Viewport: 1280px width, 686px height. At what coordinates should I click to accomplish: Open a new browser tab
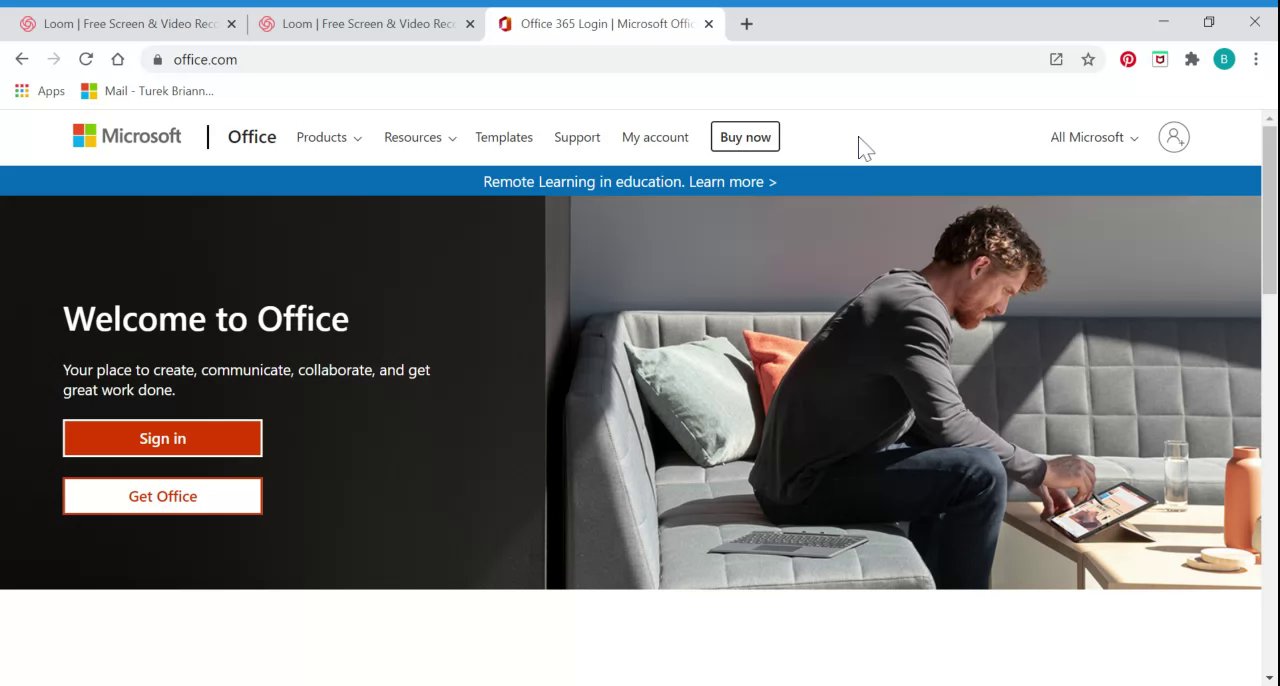coord(747,24)
